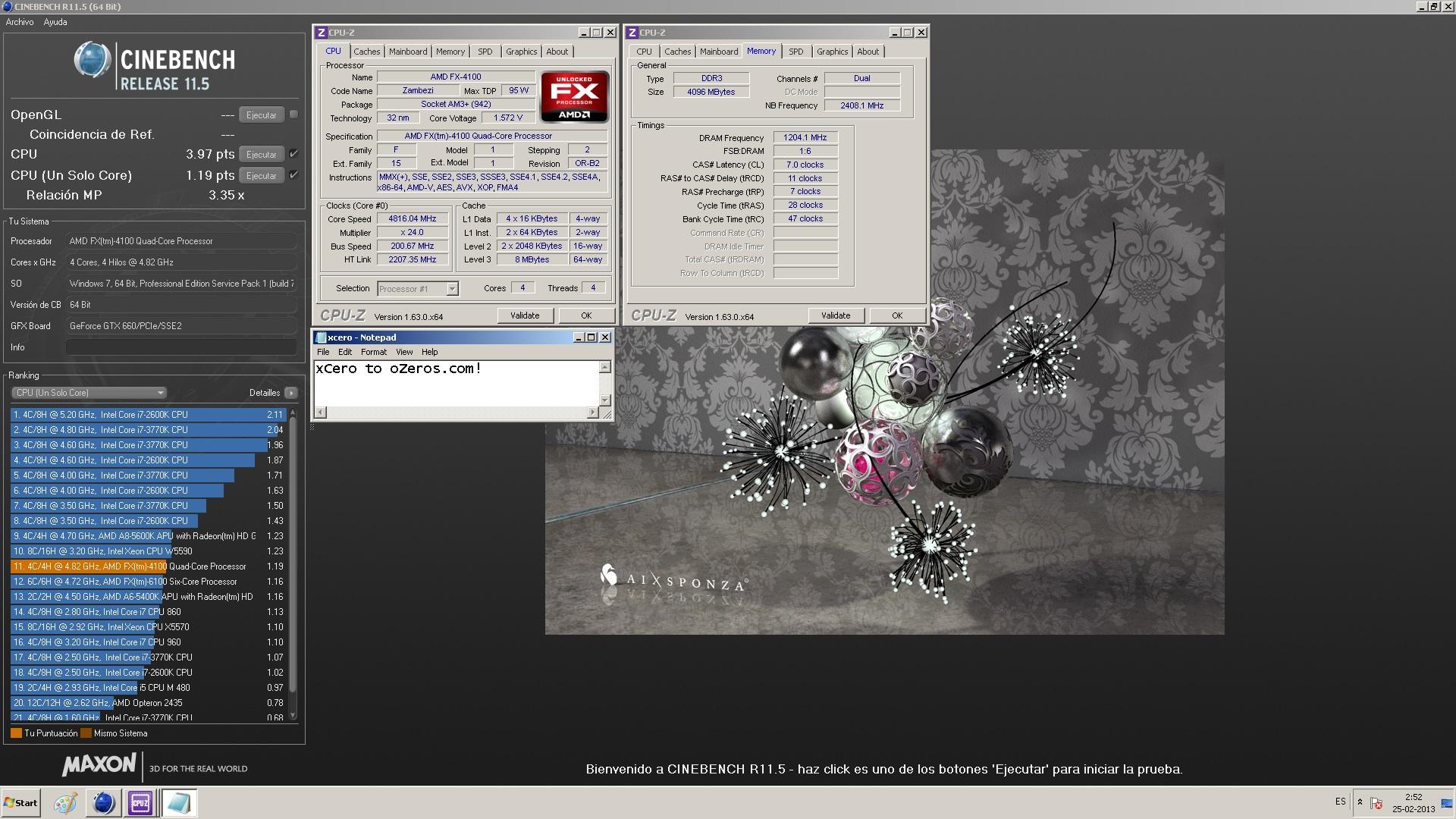Select ranking row 20 AMD Opteron 2435
1456x819 pixels.
click(x=148, y=703)
